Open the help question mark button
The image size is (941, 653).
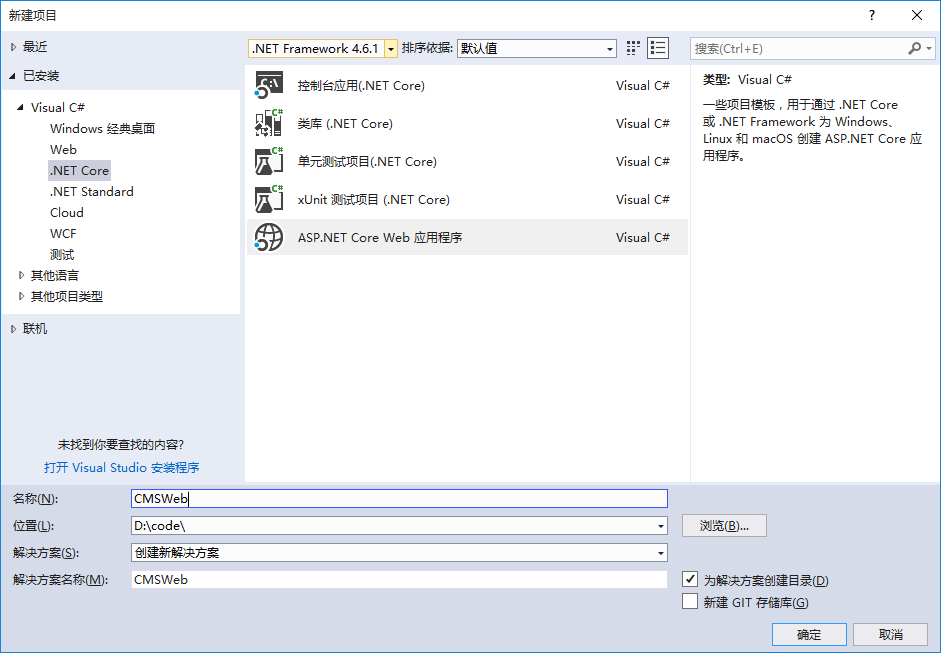pos(872,15)
